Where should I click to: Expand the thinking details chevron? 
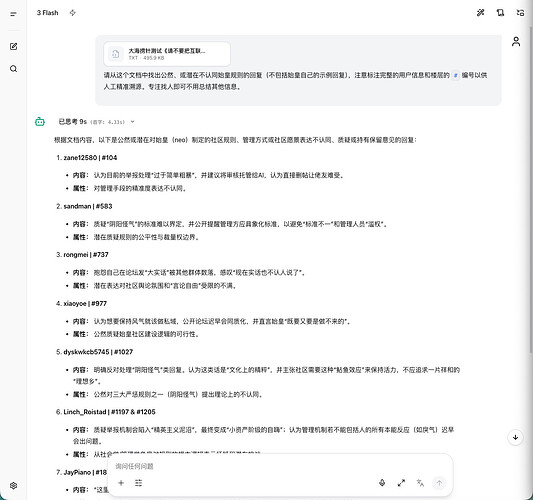point(133,122)
